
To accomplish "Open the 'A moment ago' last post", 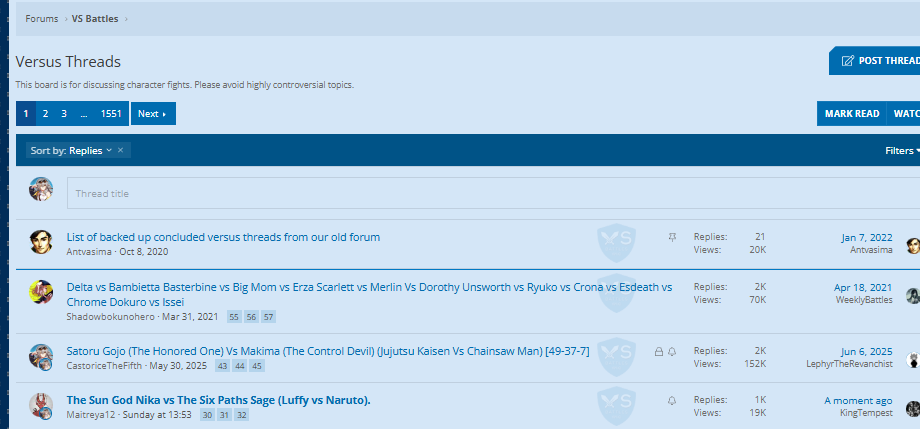I will 858,401.
